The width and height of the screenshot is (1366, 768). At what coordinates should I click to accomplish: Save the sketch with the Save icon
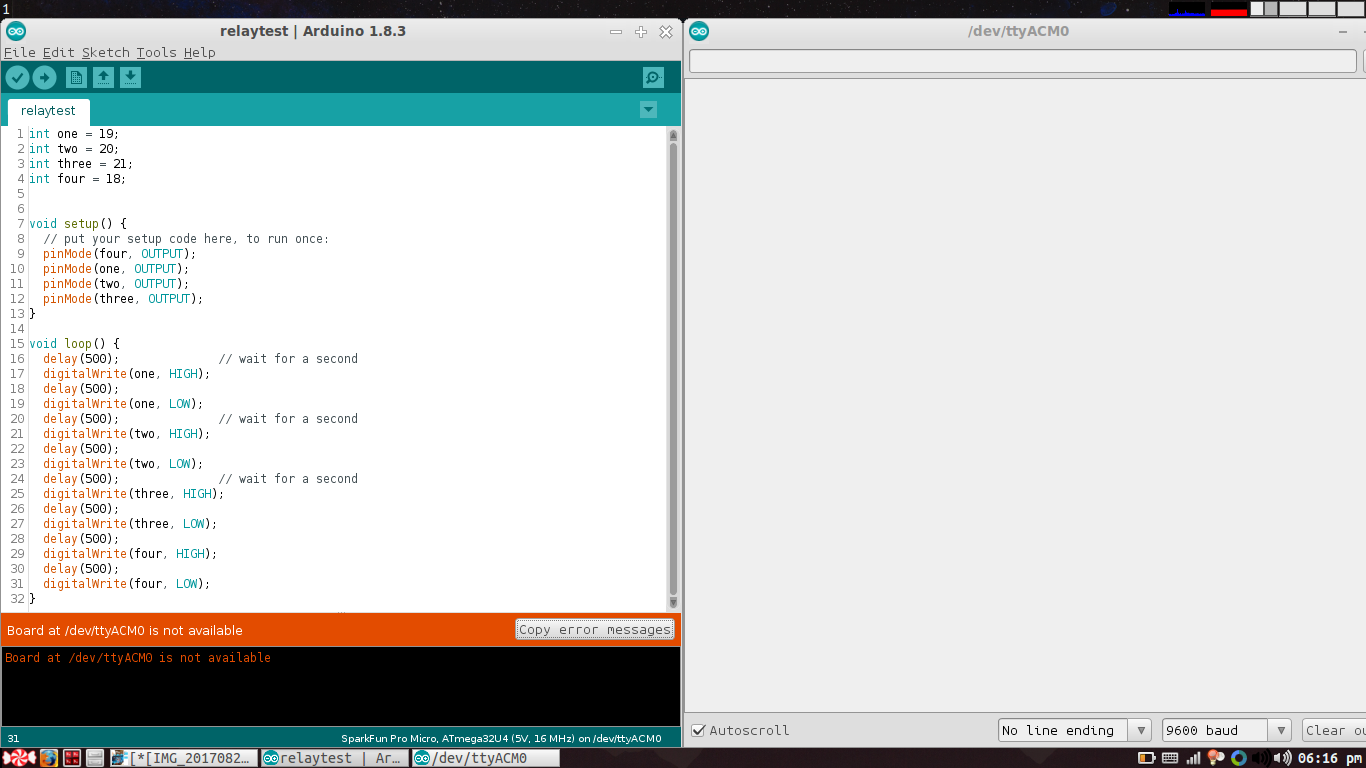coord(130,77)
